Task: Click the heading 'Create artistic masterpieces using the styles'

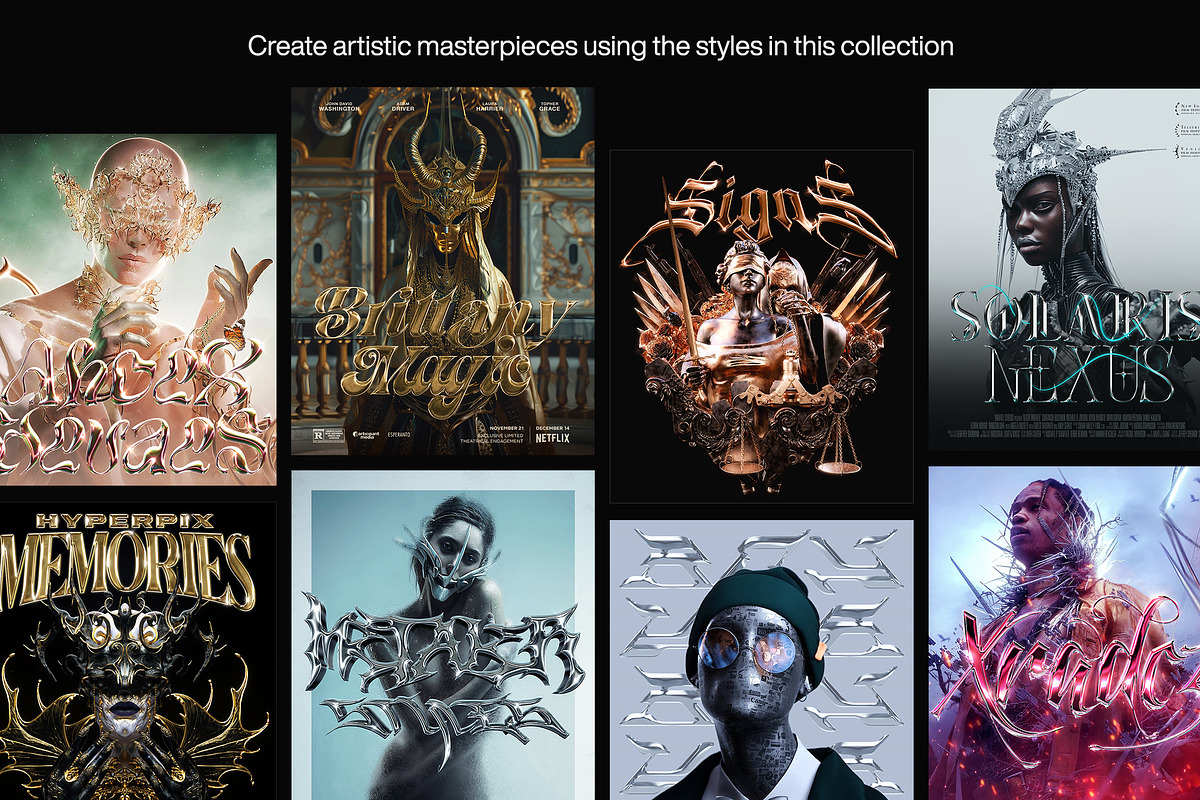Action: [601, 46]
